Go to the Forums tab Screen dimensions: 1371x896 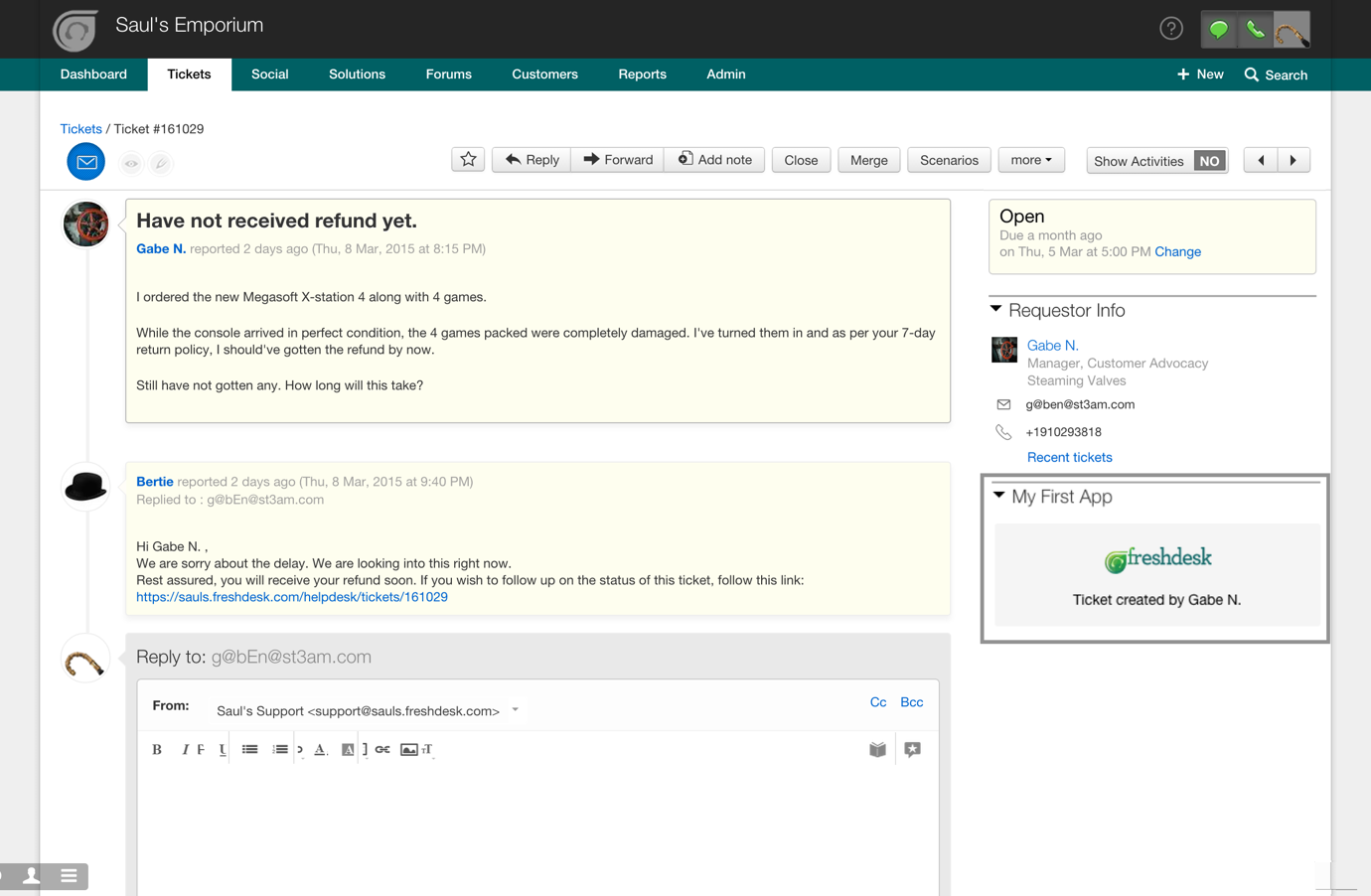(448, 75)
